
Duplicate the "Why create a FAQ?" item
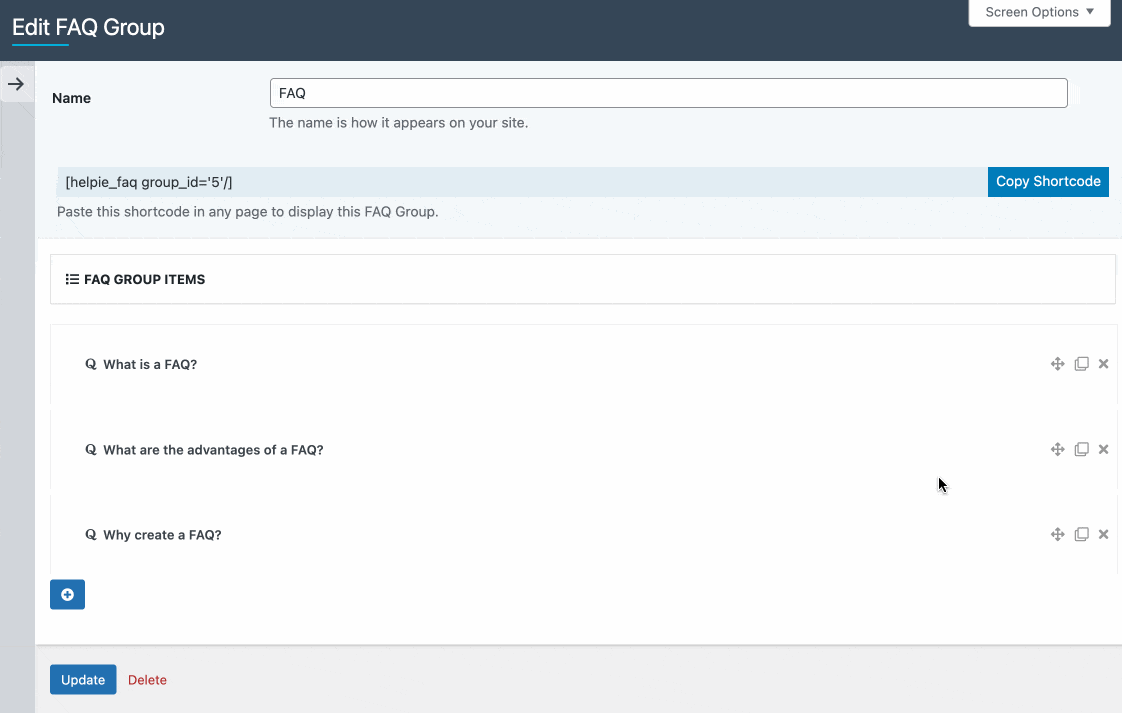(1081, 534)
